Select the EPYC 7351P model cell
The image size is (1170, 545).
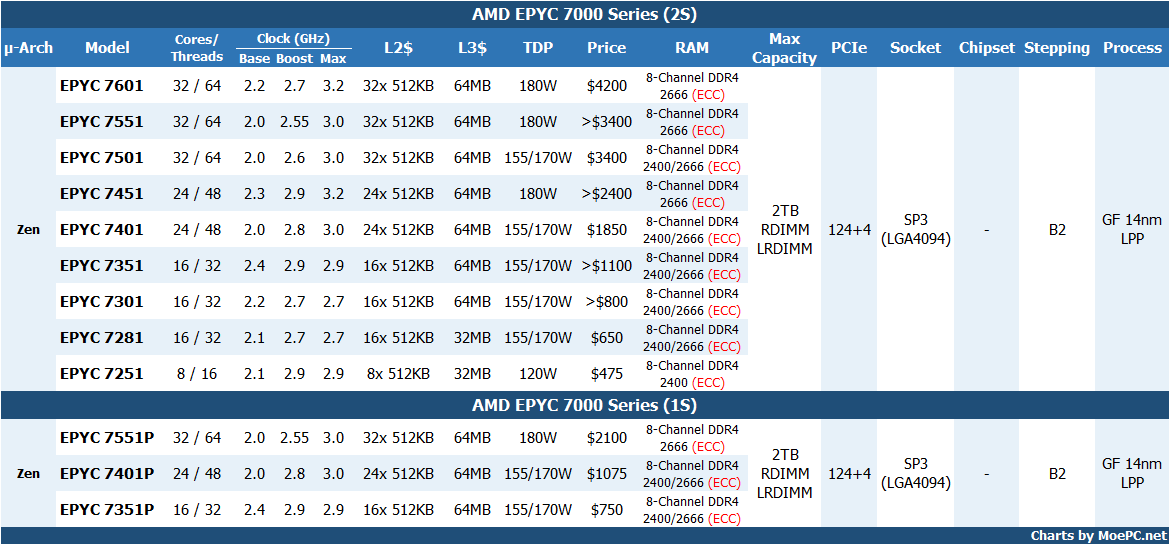[107, 509]
